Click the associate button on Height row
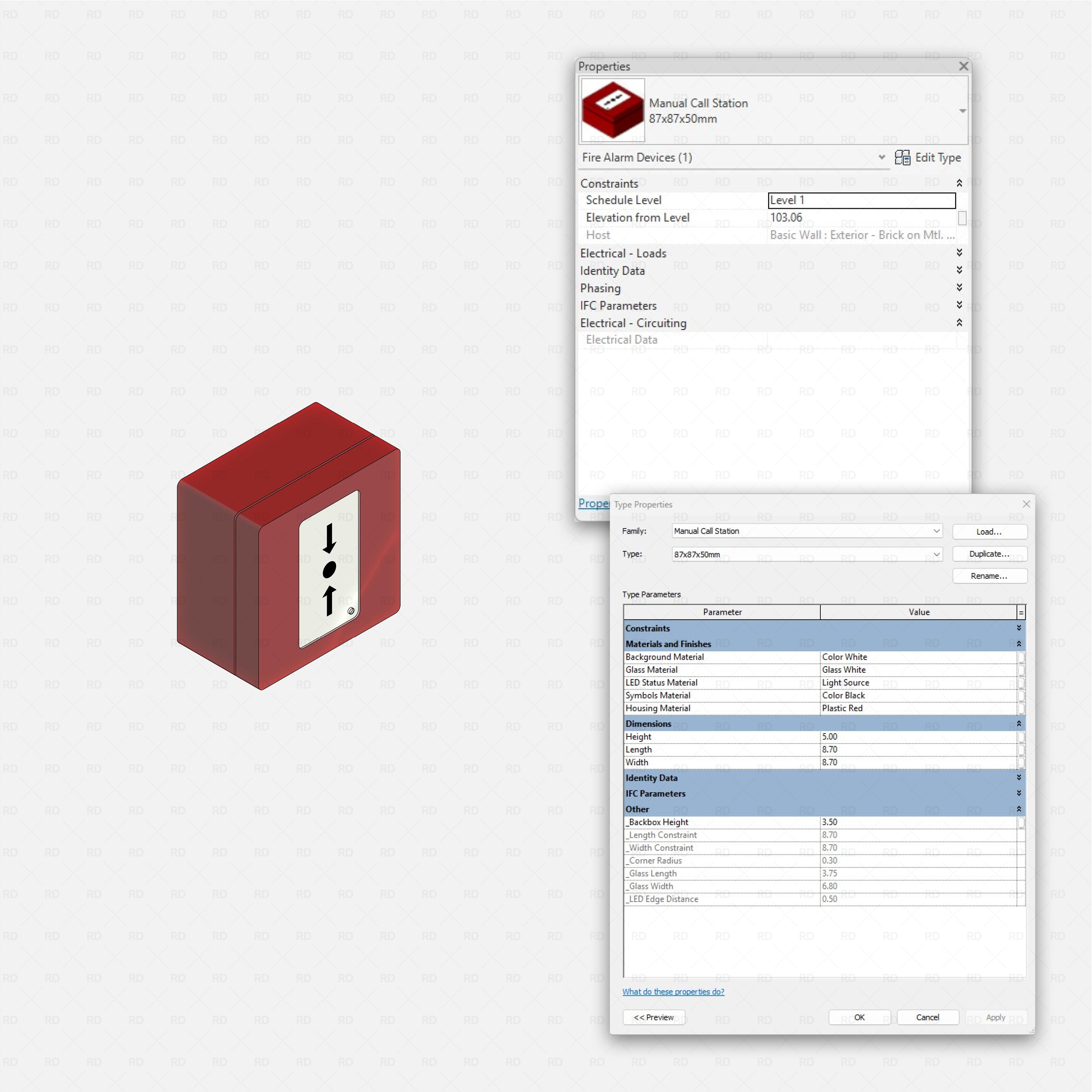 coord(1021,736)
